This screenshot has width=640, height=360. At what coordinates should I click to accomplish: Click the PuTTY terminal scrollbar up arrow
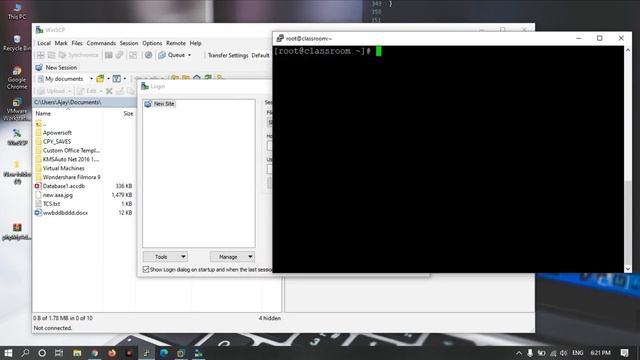click(628, 50)
